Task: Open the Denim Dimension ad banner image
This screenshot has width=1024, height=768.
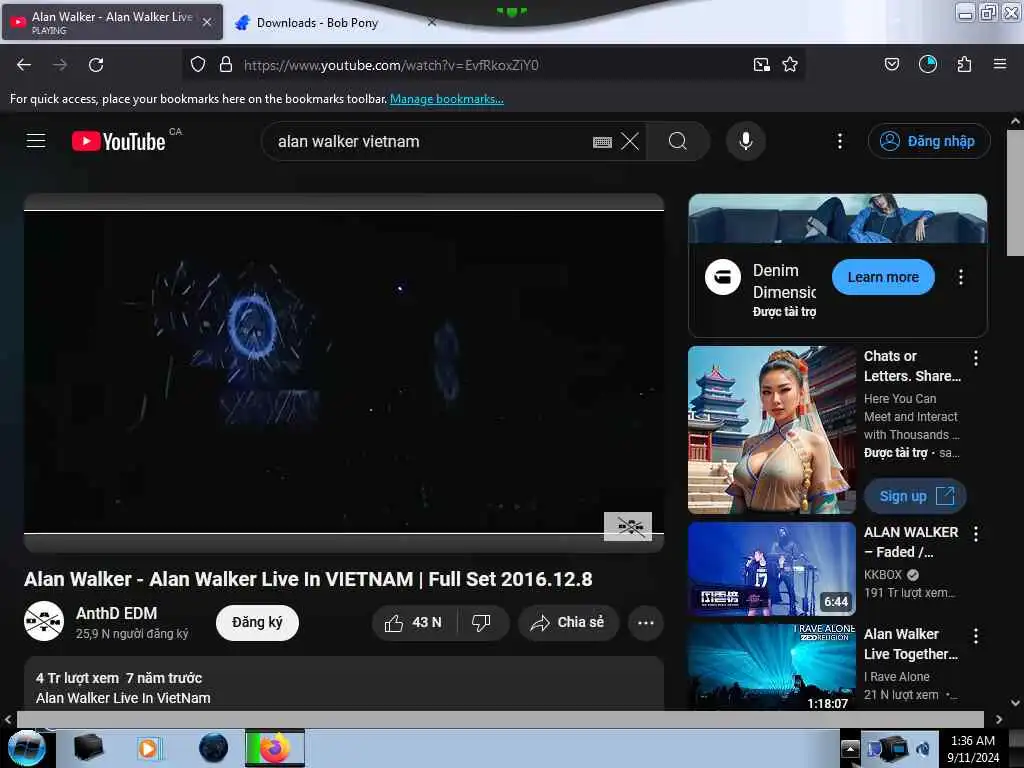Action: pos(838,219)
